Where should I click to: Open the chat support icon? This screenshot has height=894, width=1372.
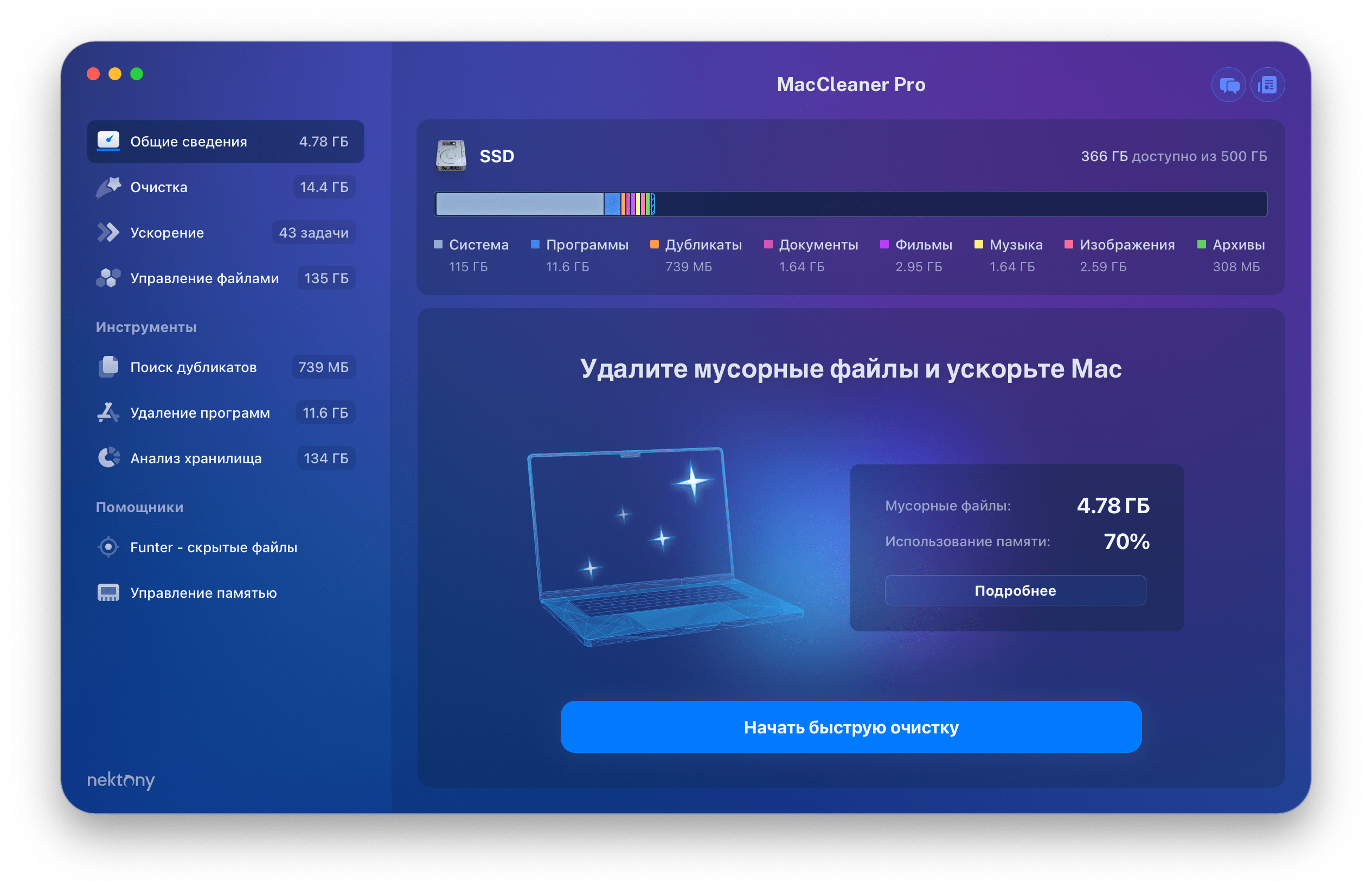point(1228,85)
